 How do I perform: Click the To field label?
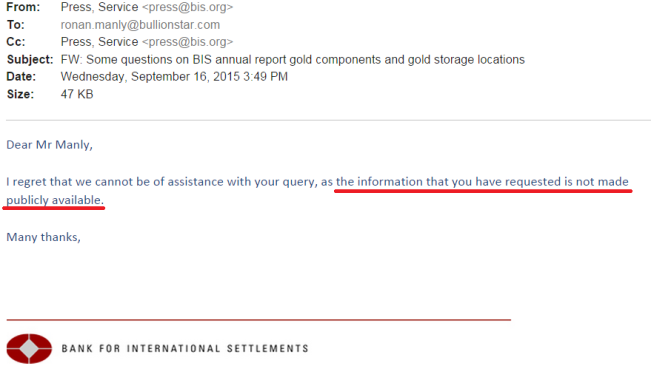tap(16, 25)
